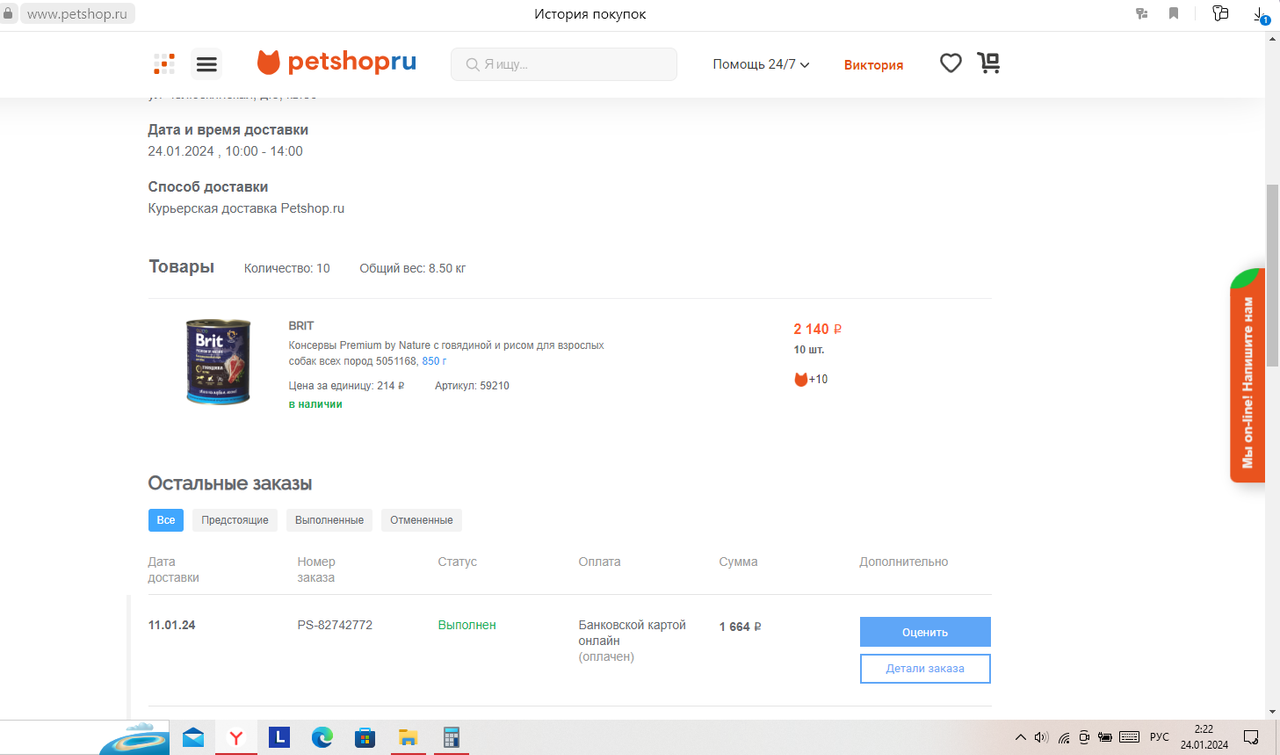Screen dimensions: 1280x755
Task: Open Calculator from the taskbar
Action: pos(451,738)
